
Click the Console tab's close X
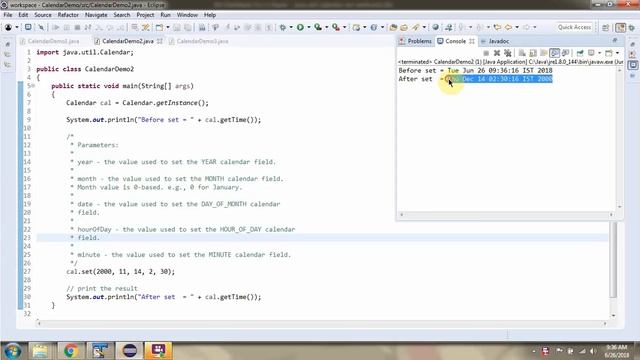tap(472, 41)
